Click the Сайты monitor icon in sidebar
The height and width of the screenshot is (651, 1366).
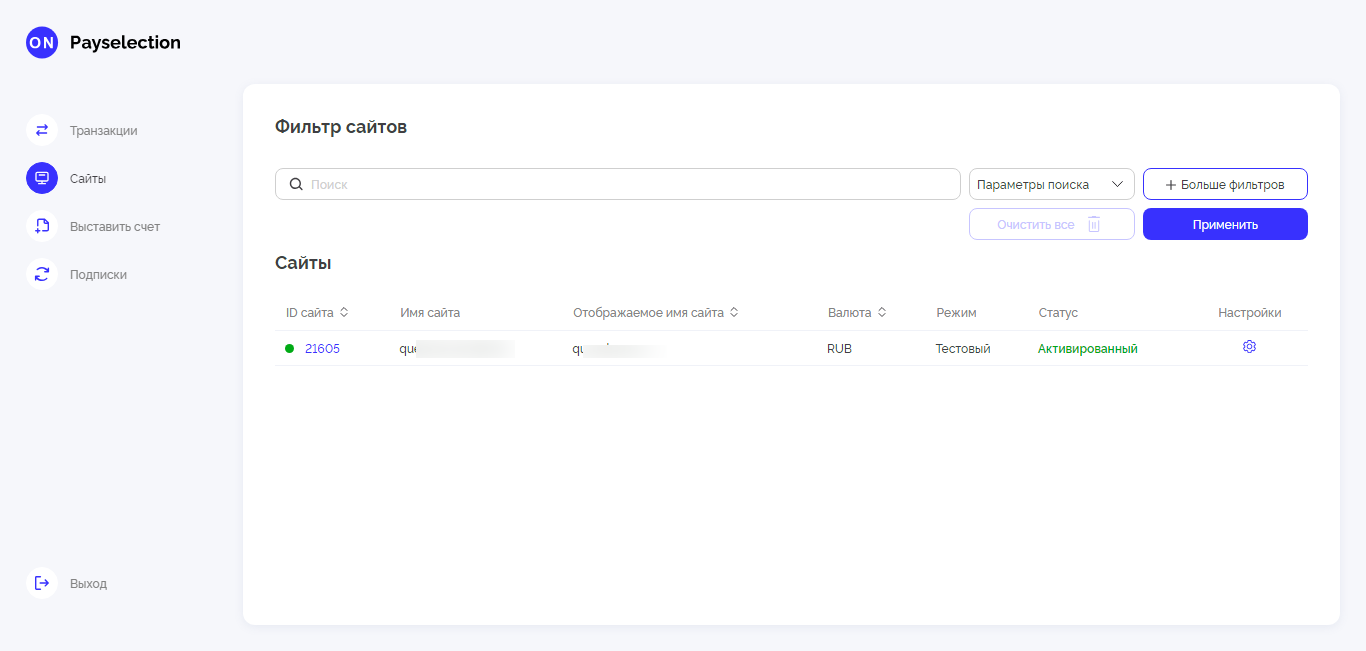click(42, 178)
